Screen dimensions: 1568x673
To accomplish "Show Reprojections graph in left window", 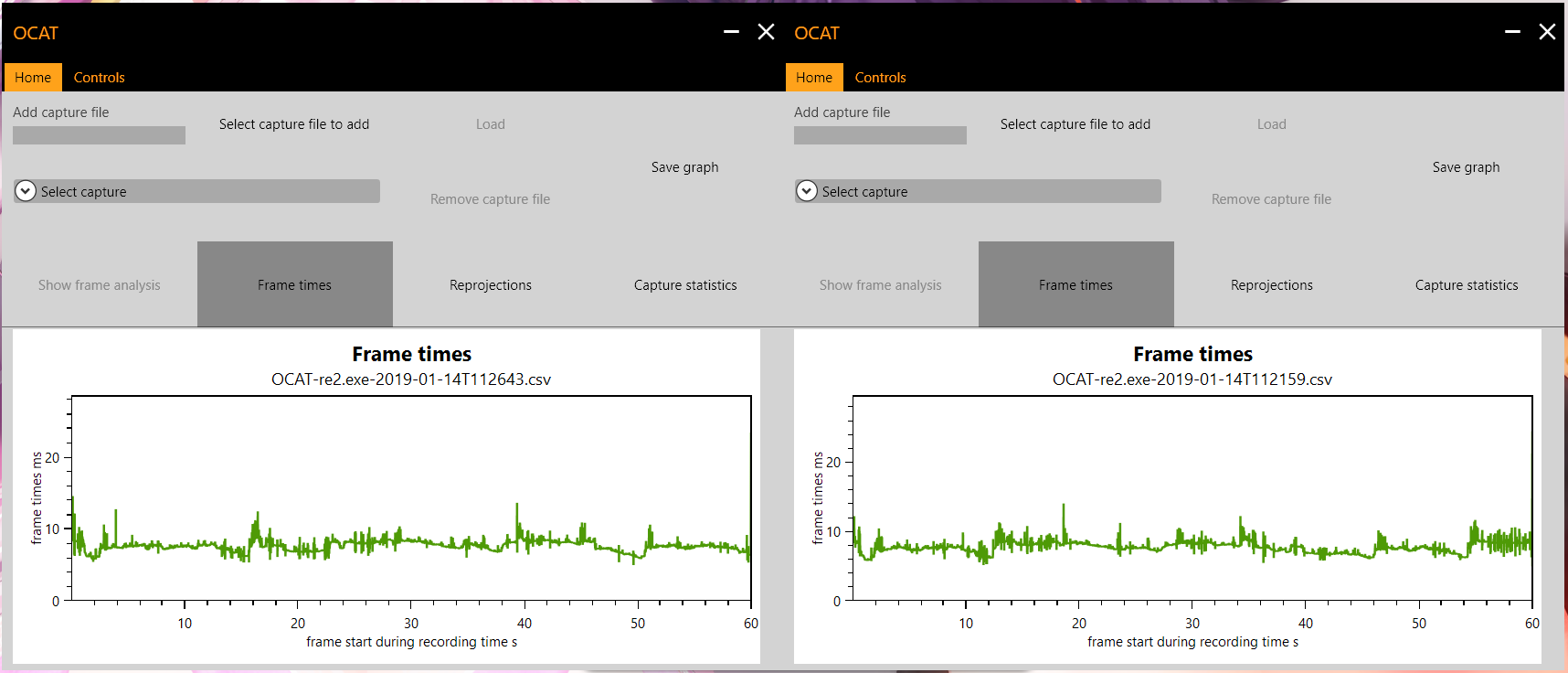I will tap(491, 285).
